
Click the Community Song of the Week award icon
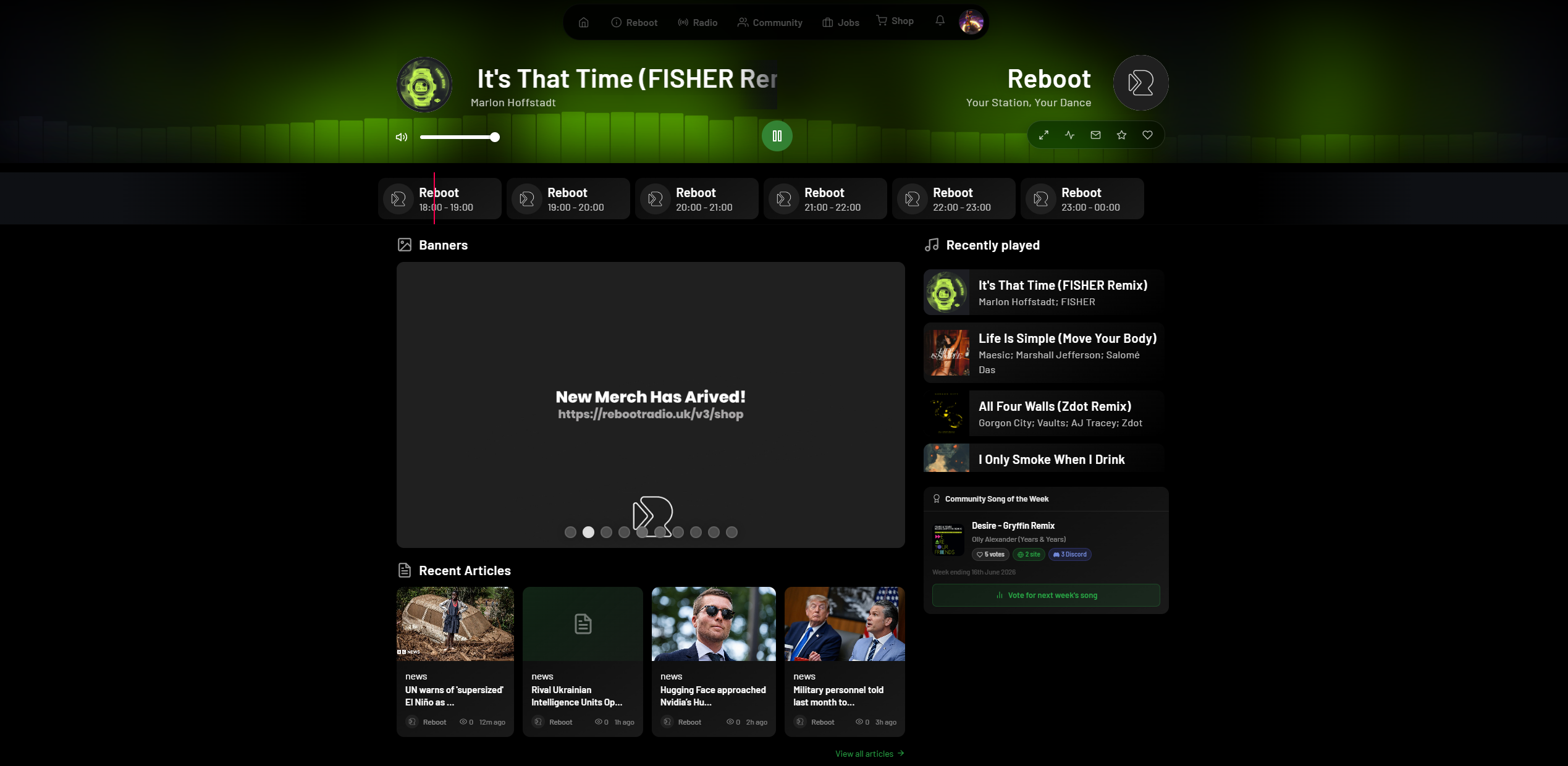pos(936,499)
